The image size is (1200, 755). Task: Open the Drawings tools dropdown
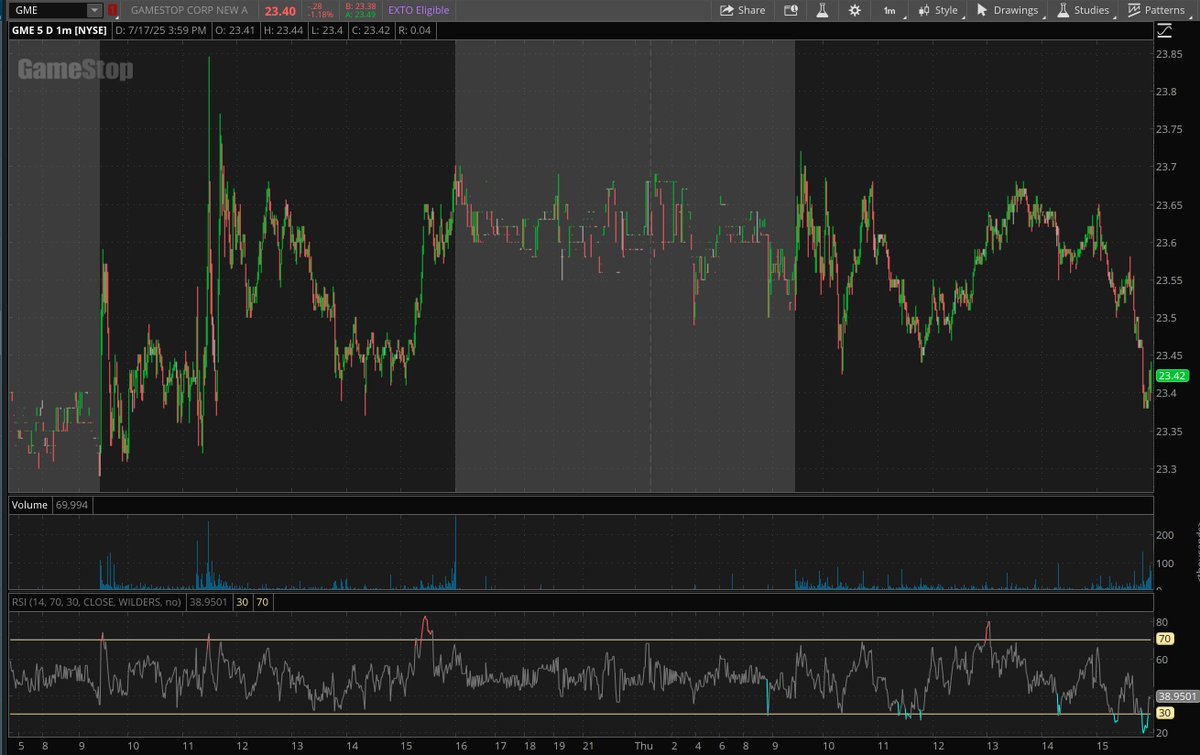(1006, 10)
